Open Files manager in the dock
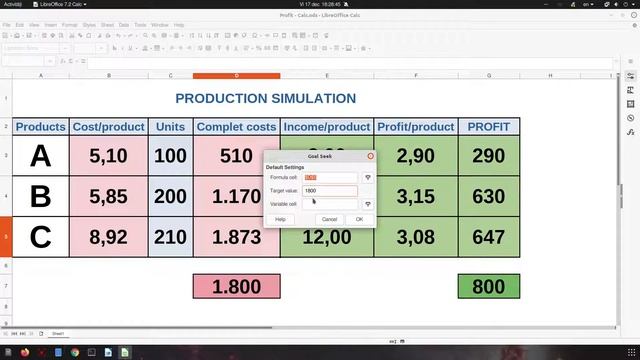This screenshot has height=360, width=640. click(8, 352)
